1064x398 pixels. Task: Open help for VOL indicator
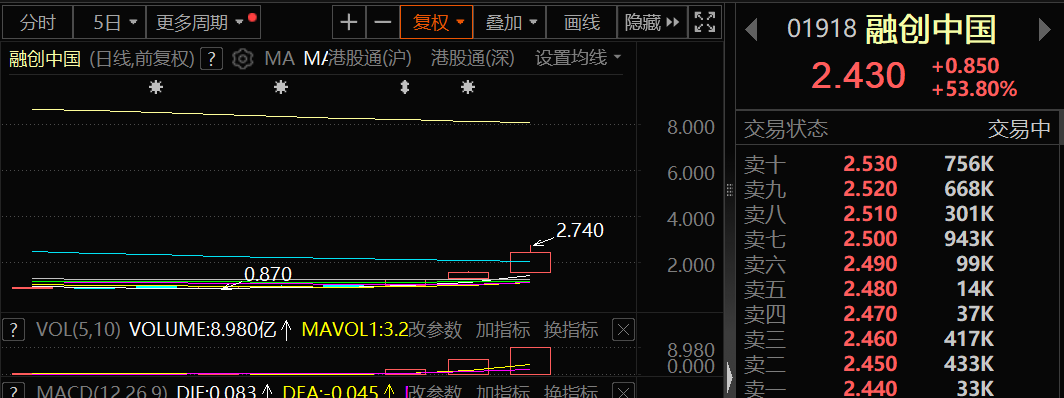tap(14, 330)
